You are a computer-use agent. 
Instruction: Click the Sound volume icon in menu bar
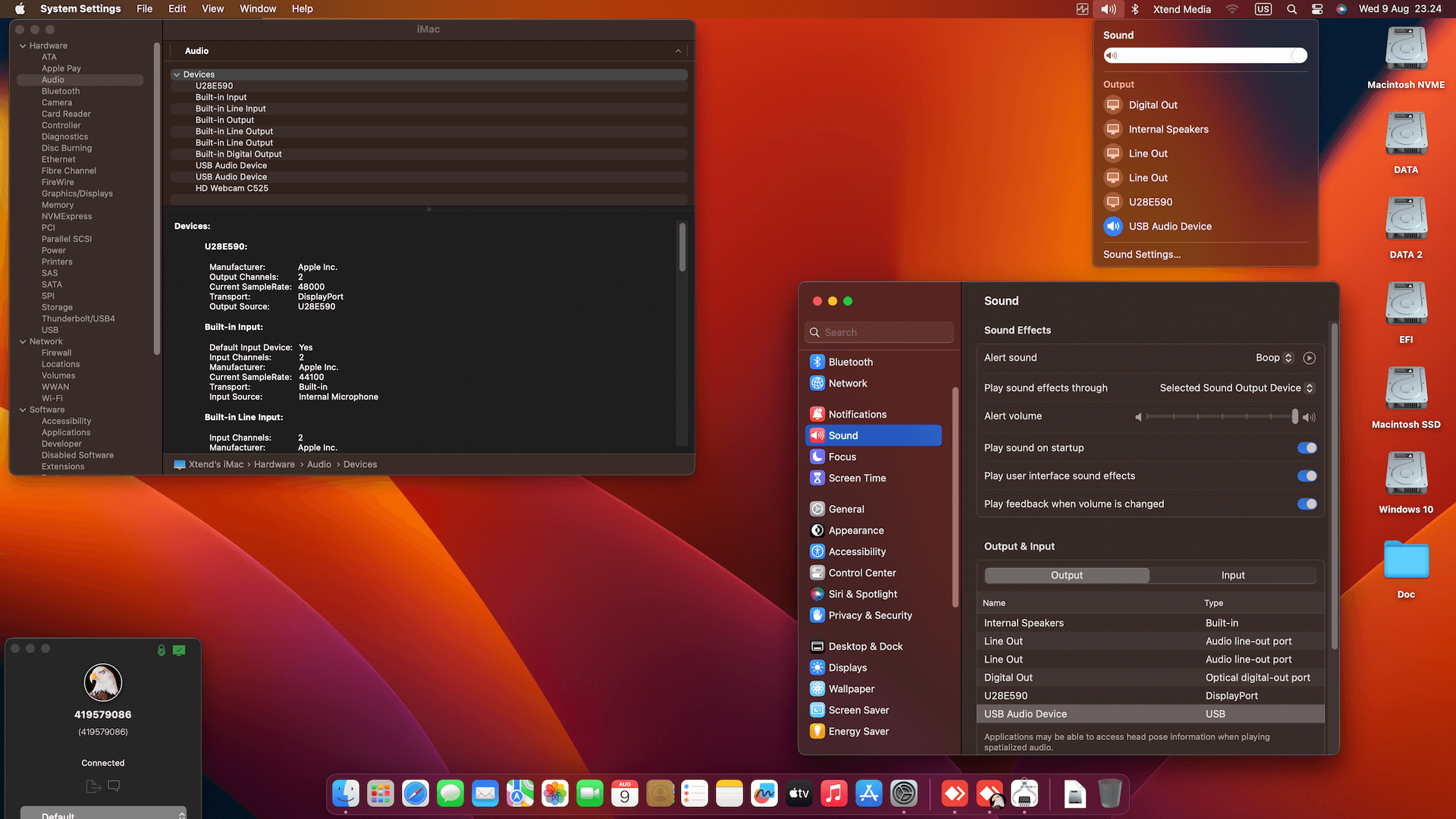(1109, 9)
